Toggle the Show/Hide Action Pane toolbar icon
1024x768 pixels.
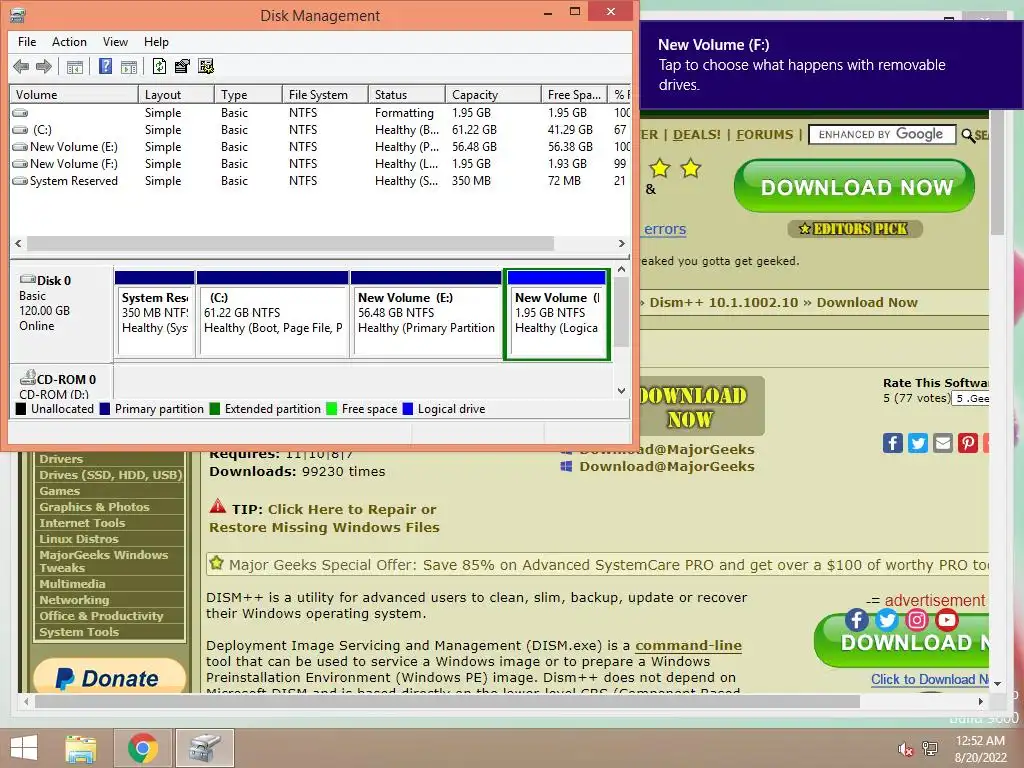point(129,66)
